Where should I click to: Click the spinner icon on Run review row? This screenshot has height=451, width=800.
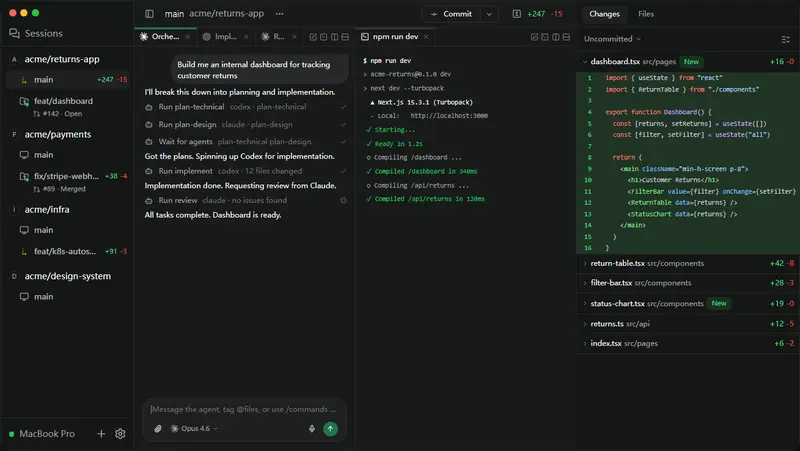(x=343, y=201)
